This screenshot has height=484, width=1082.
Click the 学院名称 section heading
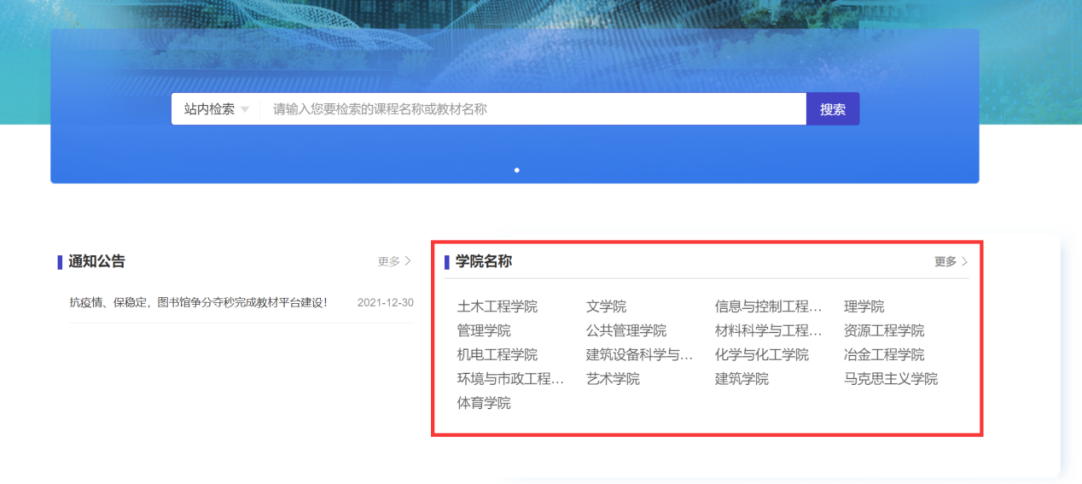pyautogui.click(x=484, y=262)
